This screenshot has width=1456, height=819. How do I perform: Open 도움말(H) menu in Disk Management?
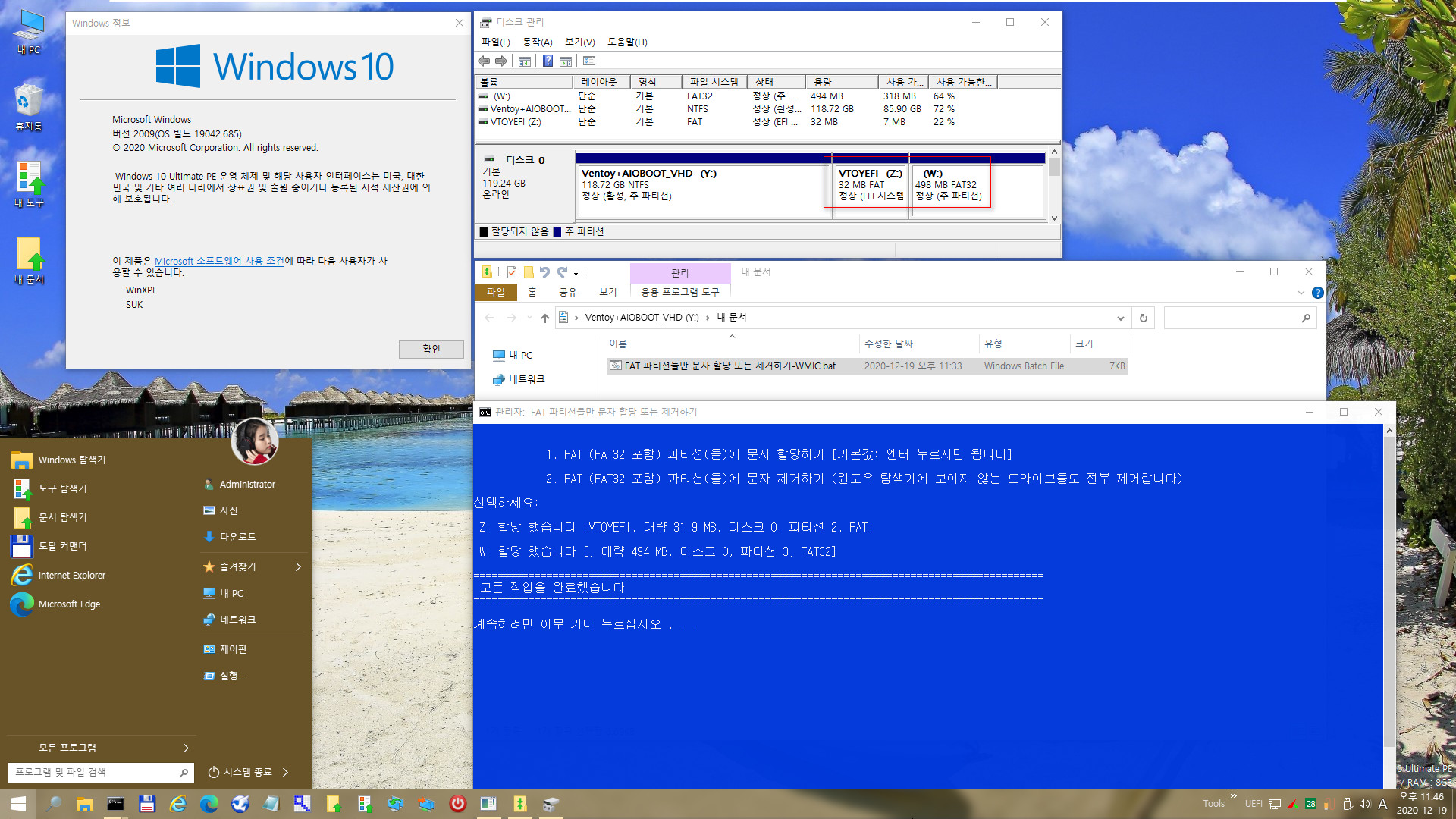pyautogui.click(x=627, y=42)
